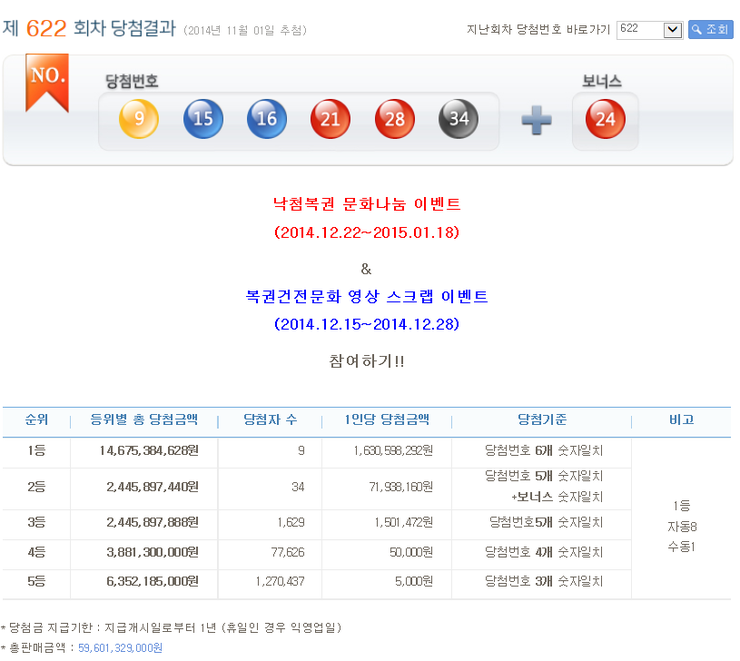Viewport: 740px width, 661px height.
Task: Click the 수동1 text in the 비고 column
Action: point(681,547)
